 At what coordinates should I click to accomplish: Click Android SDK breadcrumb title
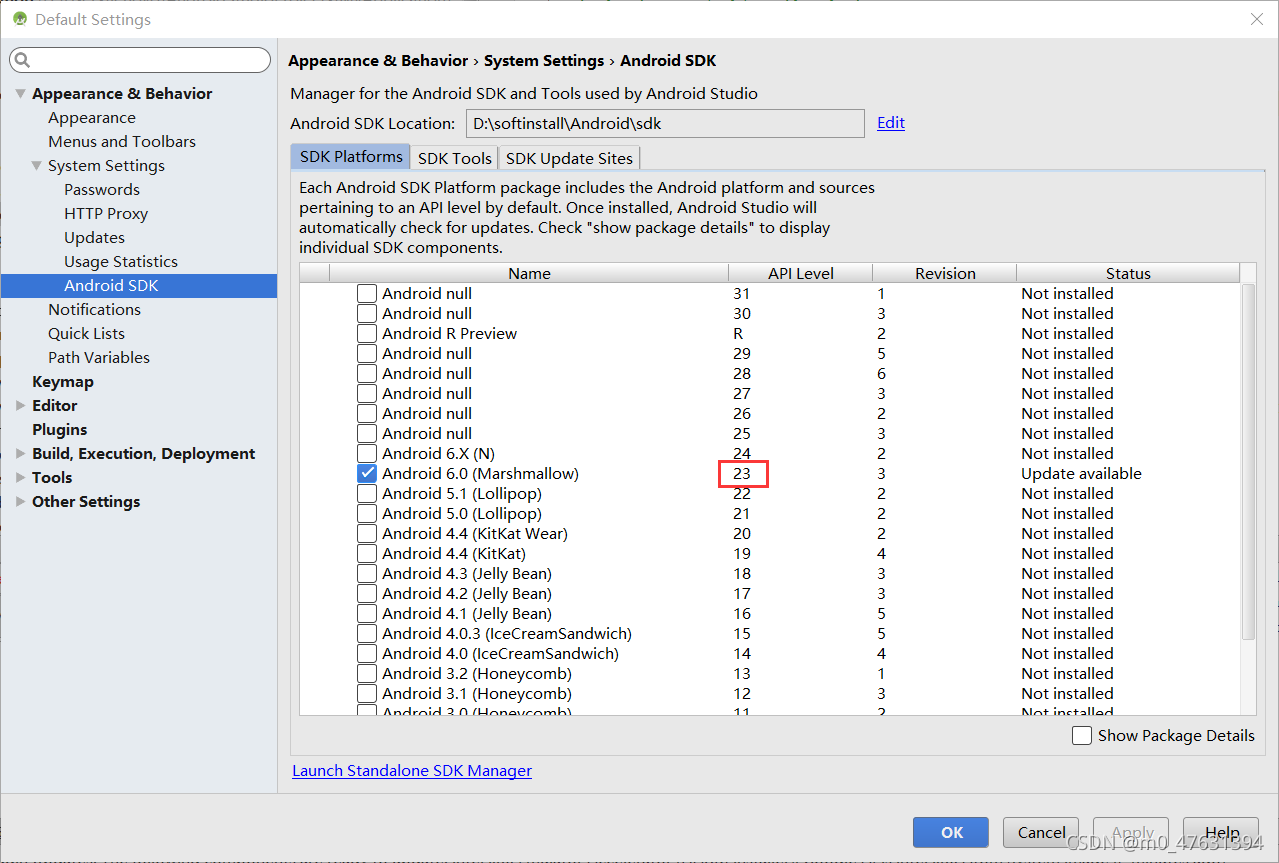coord(668,61)
